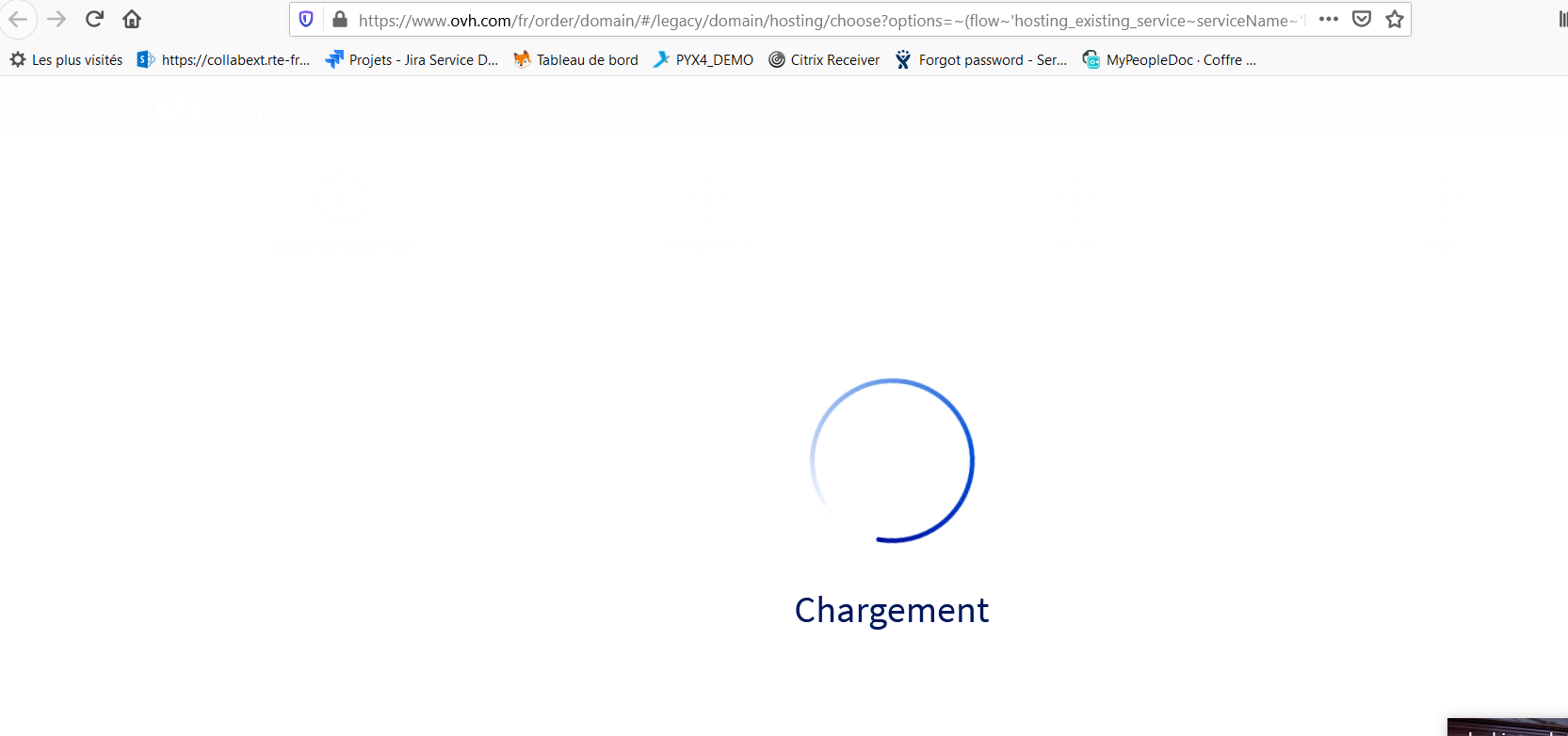Open the Citrix Receiver bookmark
Viewport: 1568px width, 736px height.
point(824,60)
